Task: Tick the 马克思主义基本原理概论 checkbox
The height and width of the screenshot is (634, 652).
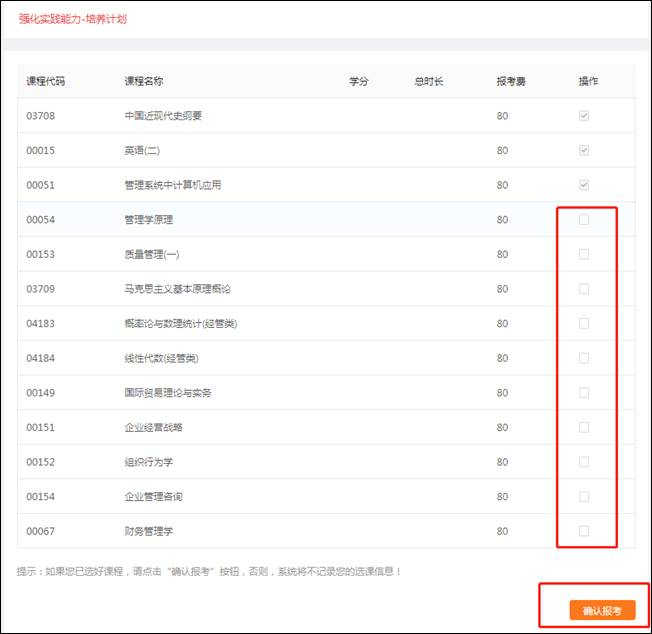Action: (x=584, y=289)
